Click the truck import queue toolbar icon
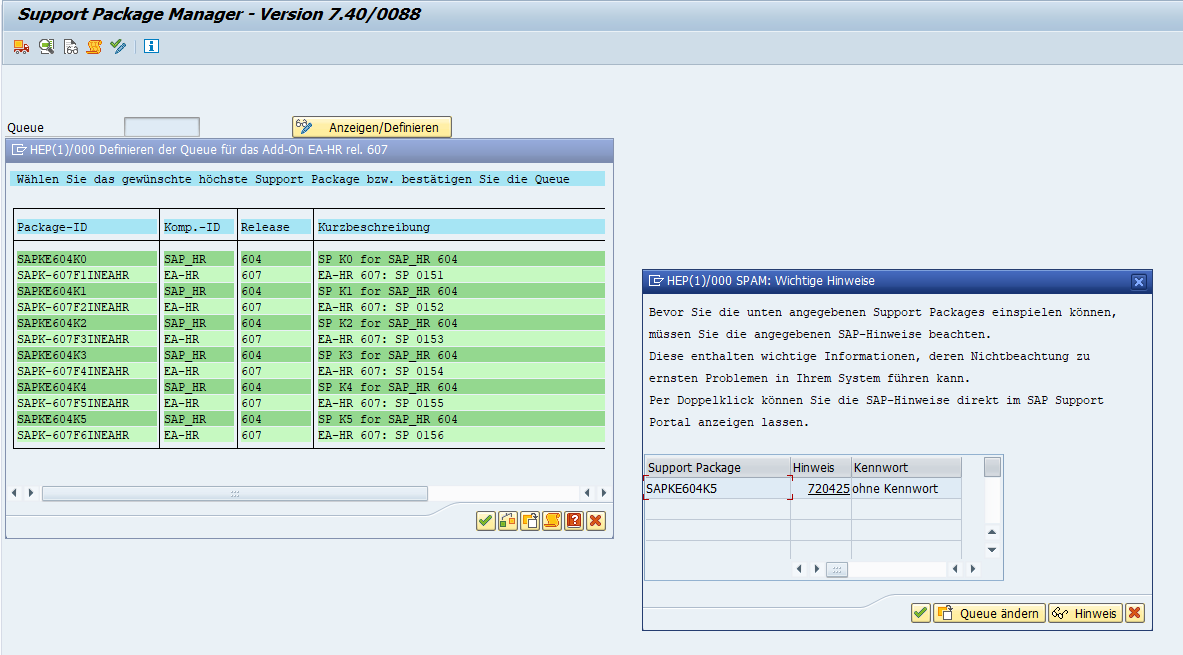This screenshot has height=655, width=1183. [21, 47]
